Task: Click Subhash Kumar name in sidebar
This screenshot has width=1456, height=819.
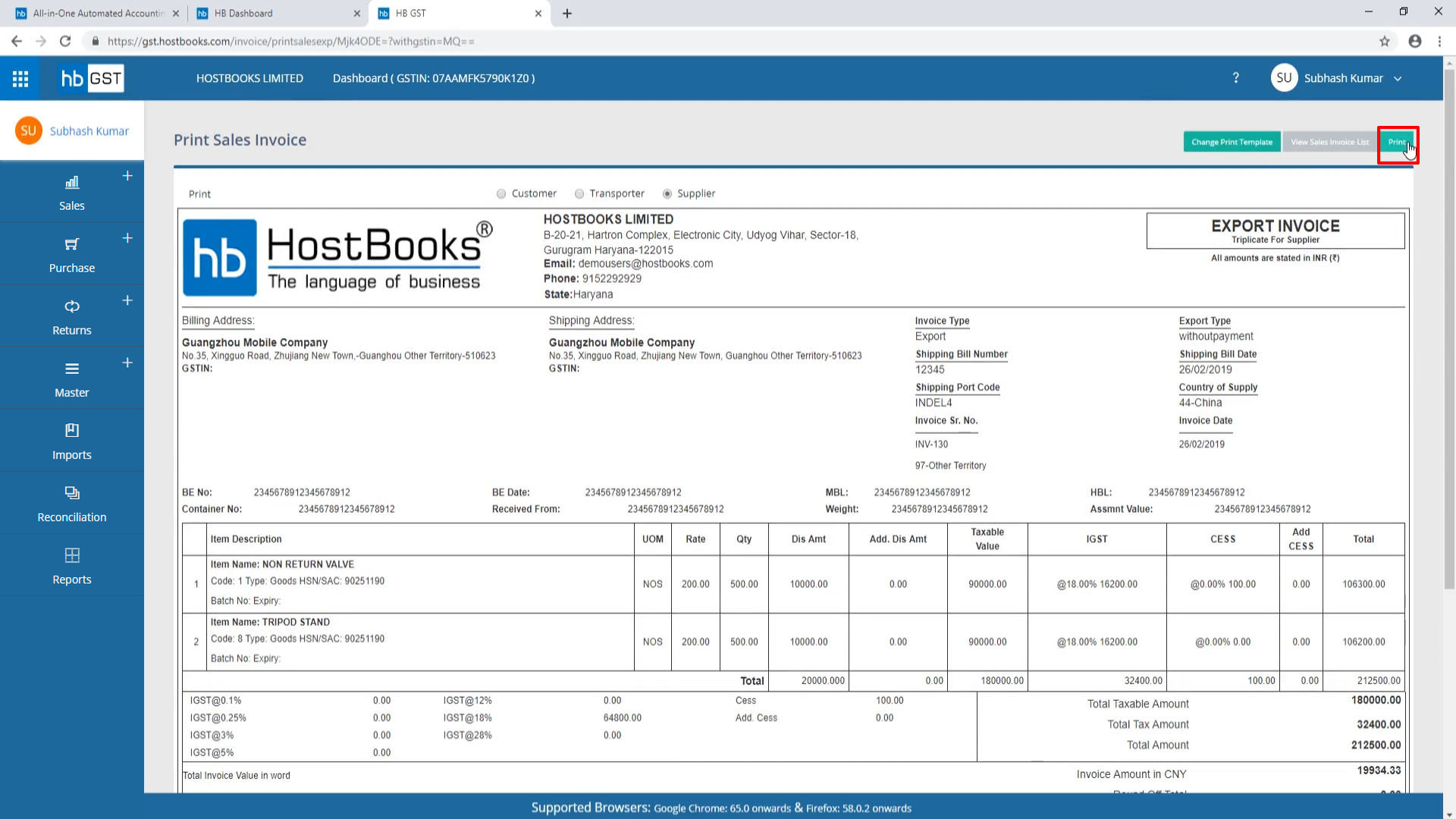Action: tap(89, 131)
